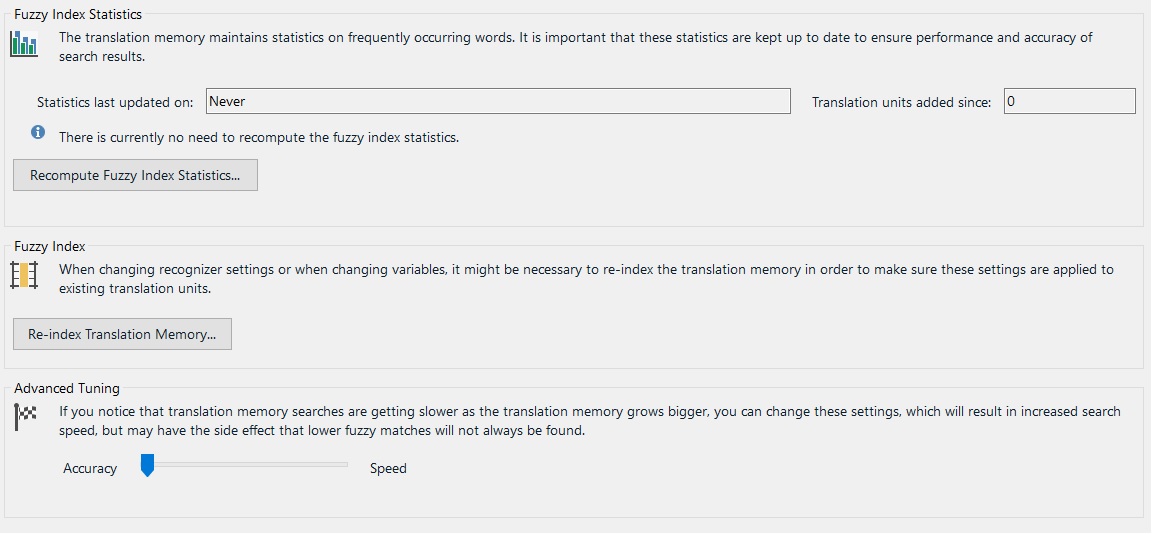Viewport: 1152px width, 534px height.
Task: Click the 'Translation units added since:' label
Action: tap(901, 102)
